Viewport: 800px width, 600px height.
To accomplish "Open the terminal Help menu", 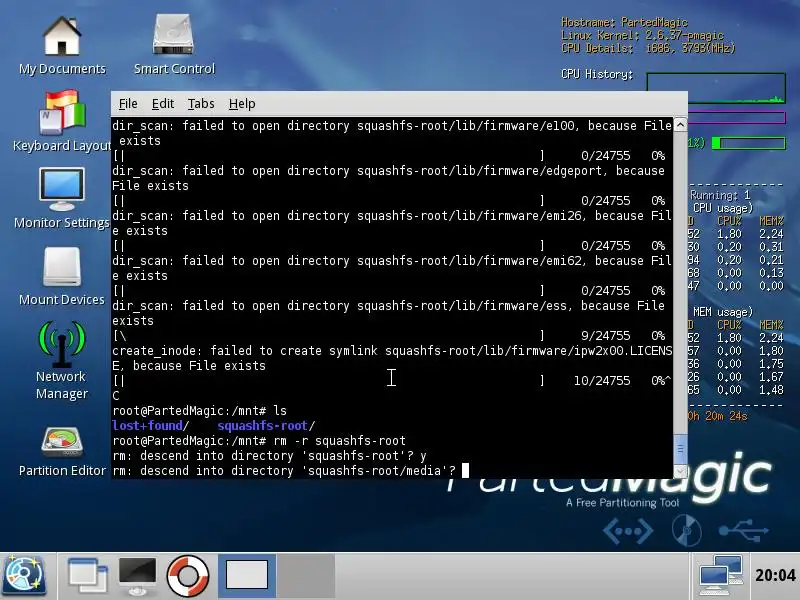I will click(x=242, y=104).
